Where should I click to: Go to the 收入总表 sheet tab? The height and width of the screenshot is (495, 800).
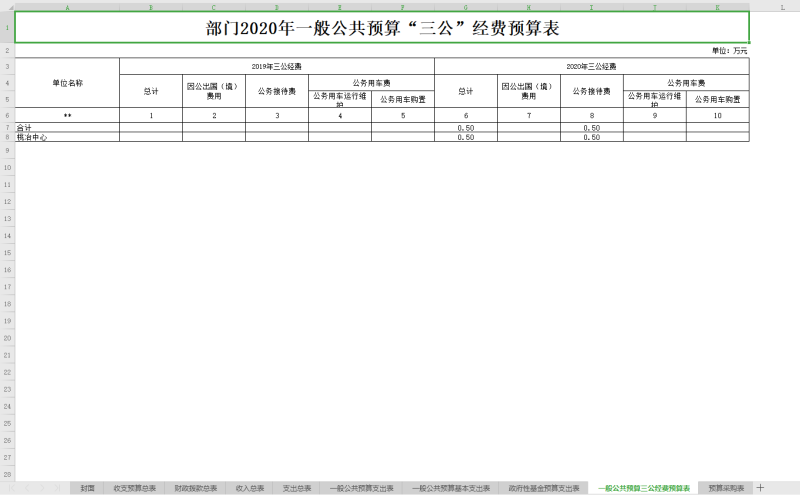pyautogui.click(x=250, y=488)
